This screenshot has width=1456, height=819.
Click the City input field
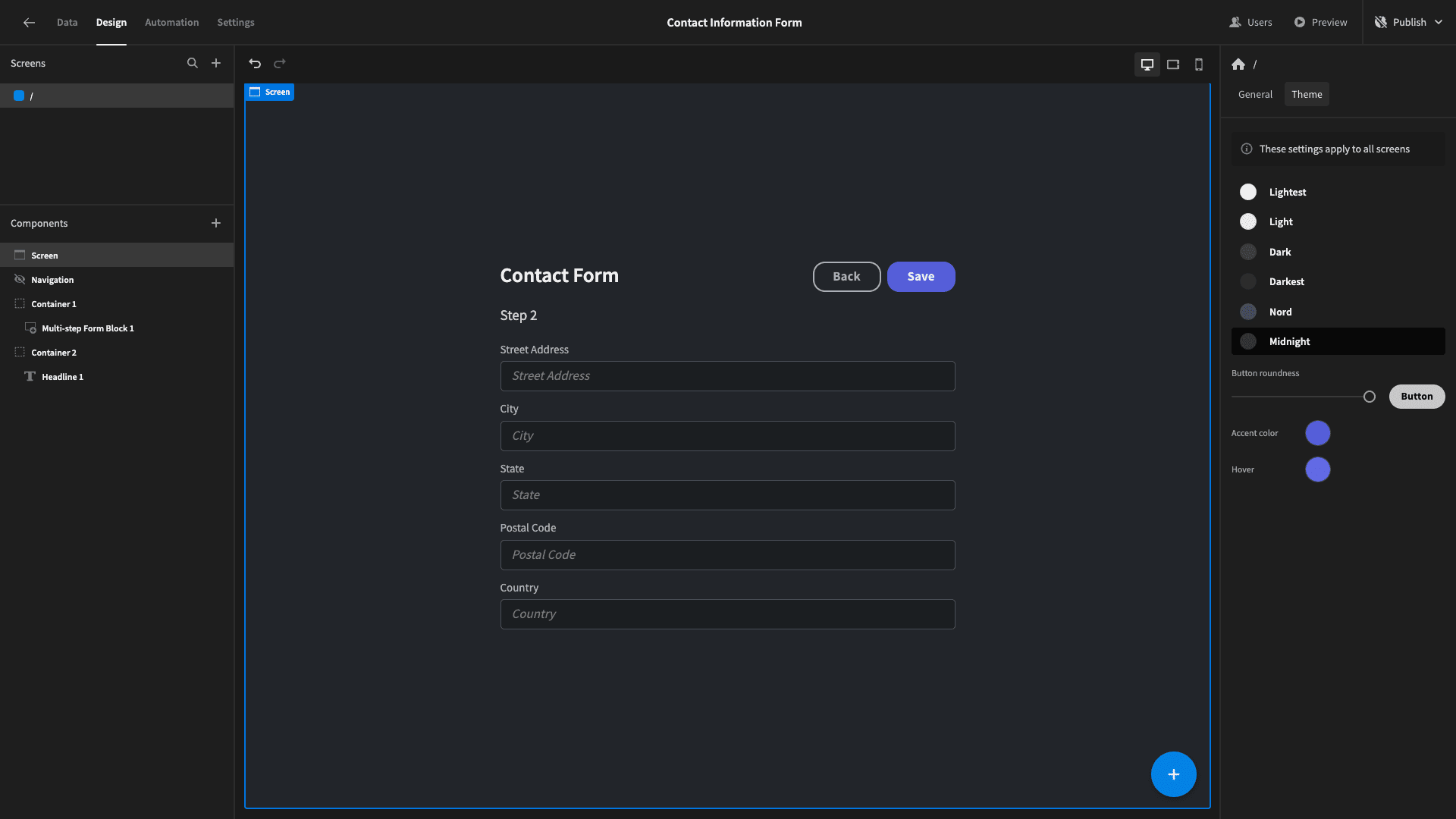click(727, 436)
